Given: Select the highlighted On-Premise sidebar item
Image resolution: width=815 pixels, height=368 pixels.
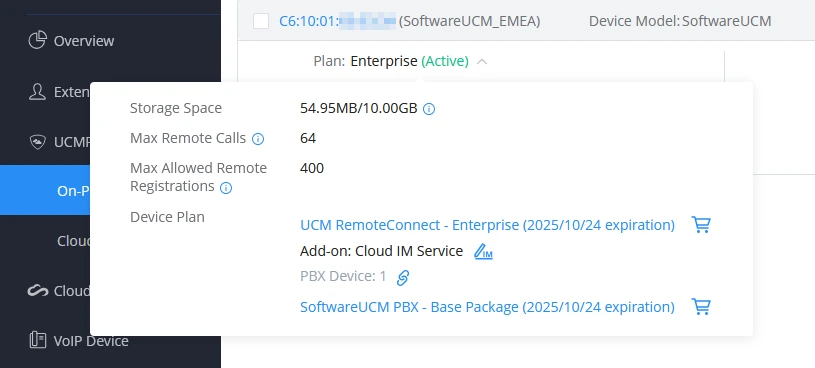Looking at the screenshot, I should coord(45,190).
